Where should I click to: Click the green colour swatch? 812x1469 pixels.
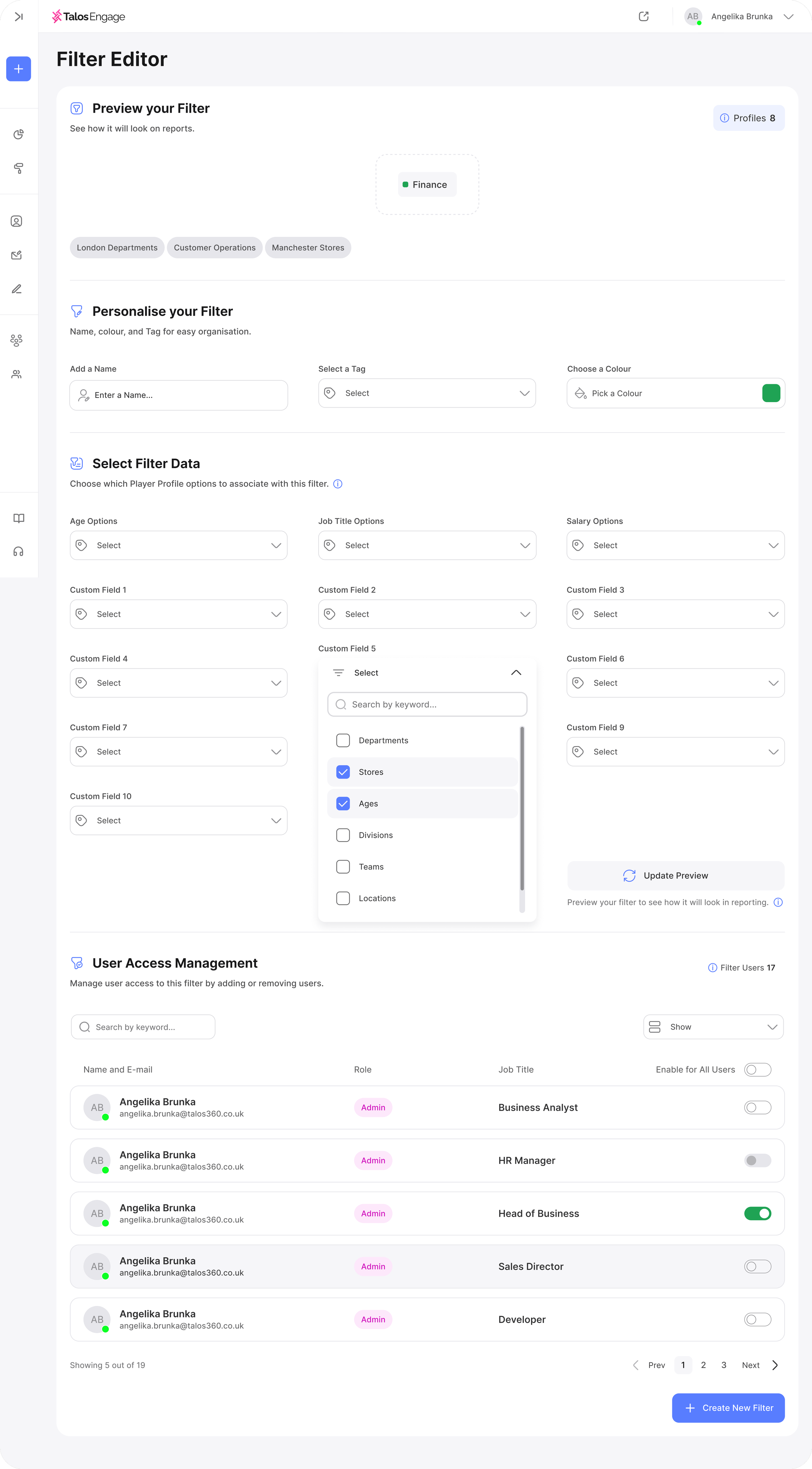(x=771, y=394)
